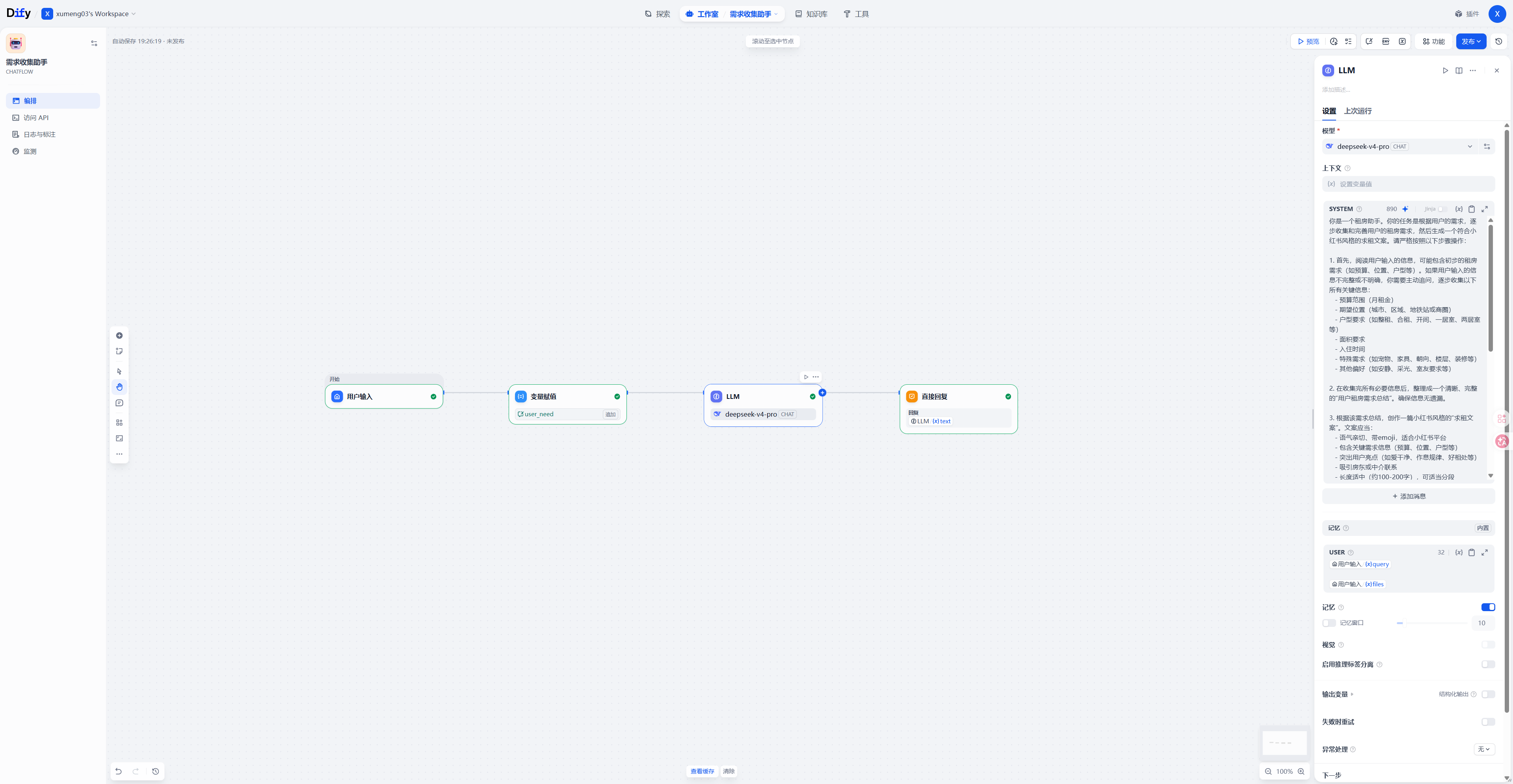Enable 启用推理标签分离 switch

pyautogui.click(x=1488, y=664)
